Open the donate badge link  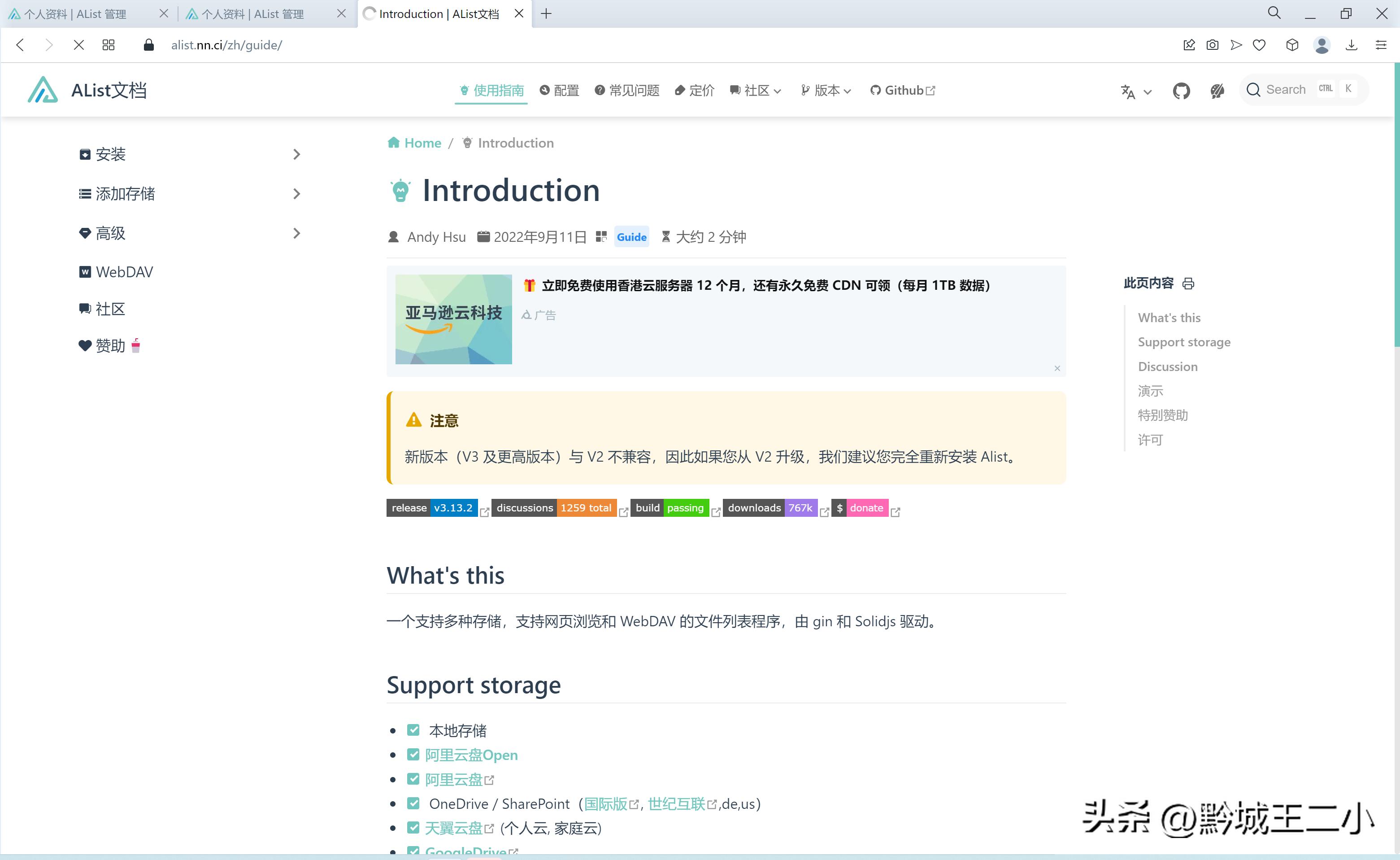[860, 508]
